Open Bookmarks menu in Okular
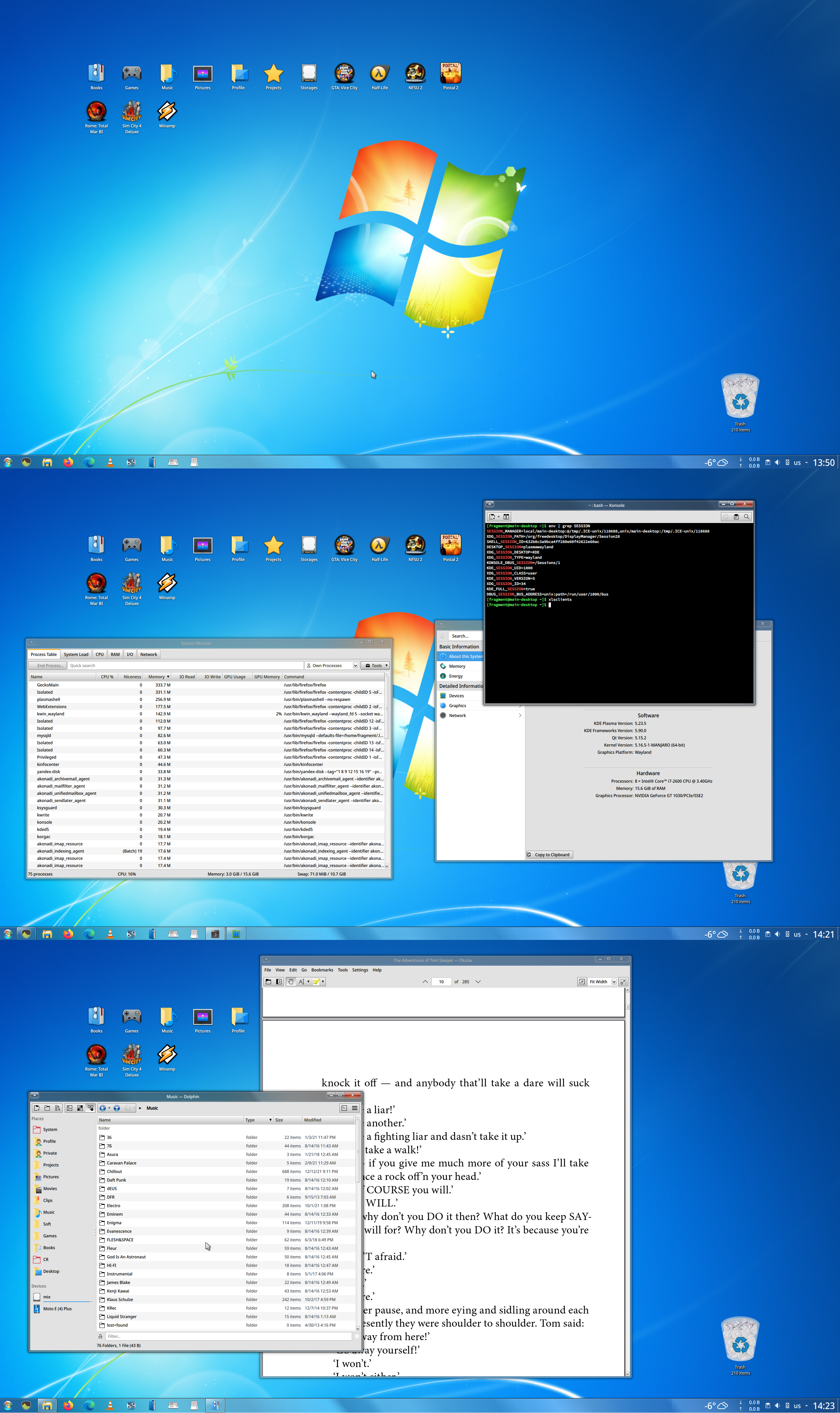The image size is (840, 1413). [x=322, y=969]
